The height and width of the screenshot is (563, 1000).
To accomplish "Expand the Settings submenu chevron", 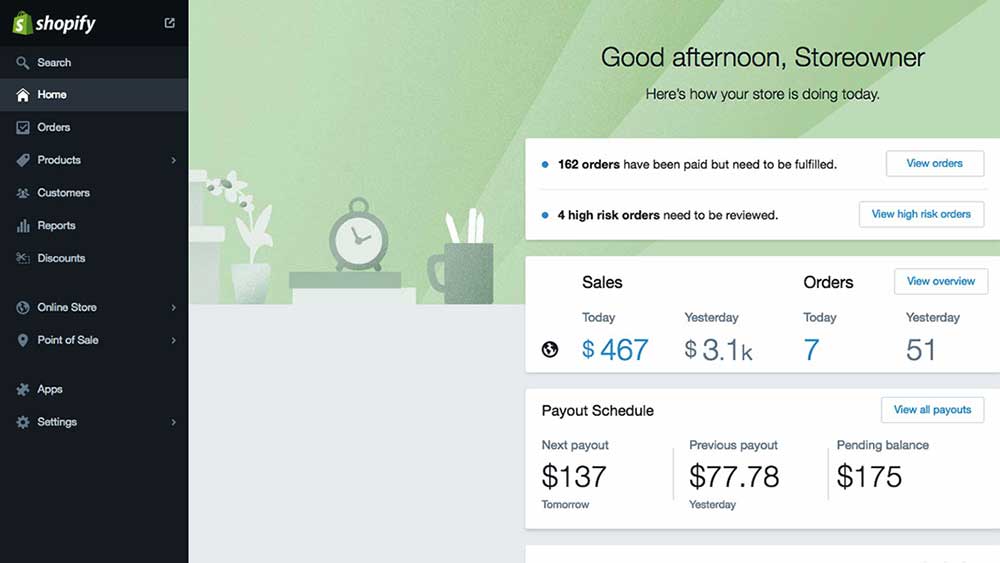I will 173,422.
